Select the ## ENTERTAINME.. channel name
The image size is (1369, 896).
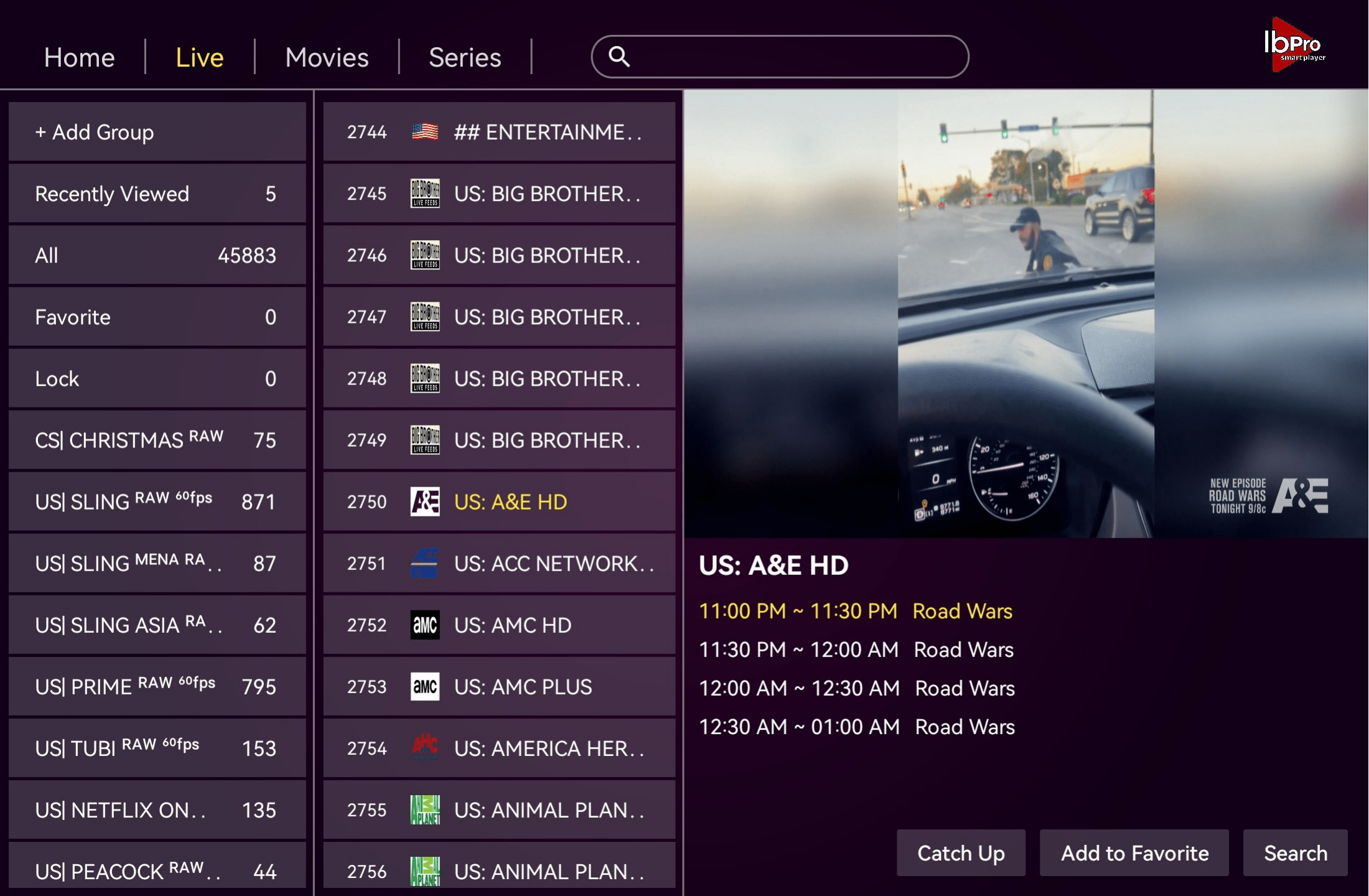(x=548, y=132)
